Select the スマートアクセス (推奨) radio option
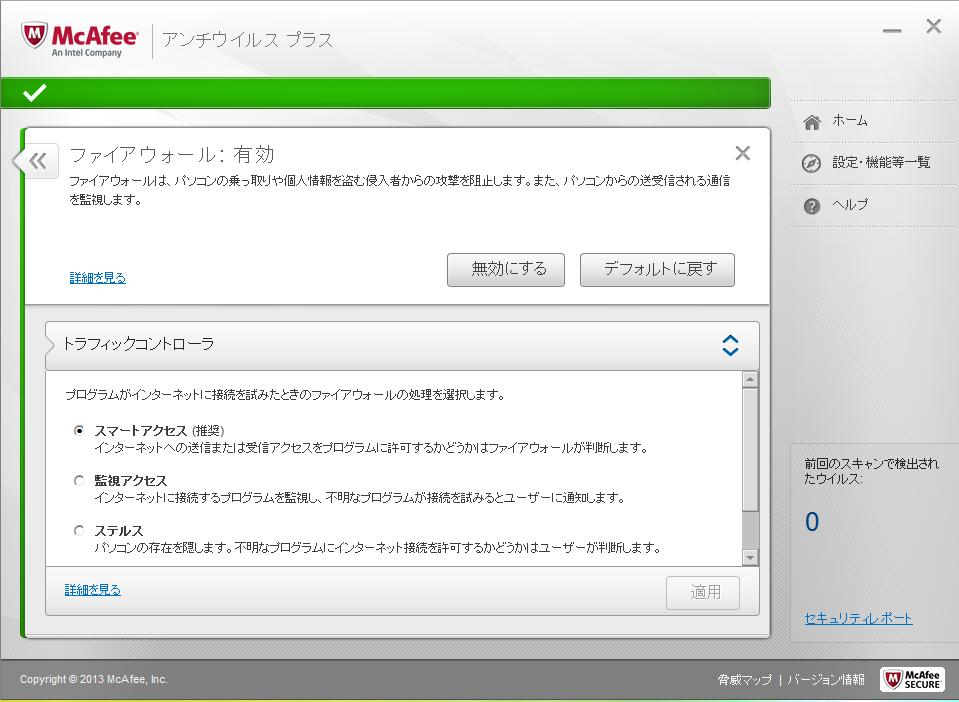This screenshot has width=959, height=702. click(79, 430)
